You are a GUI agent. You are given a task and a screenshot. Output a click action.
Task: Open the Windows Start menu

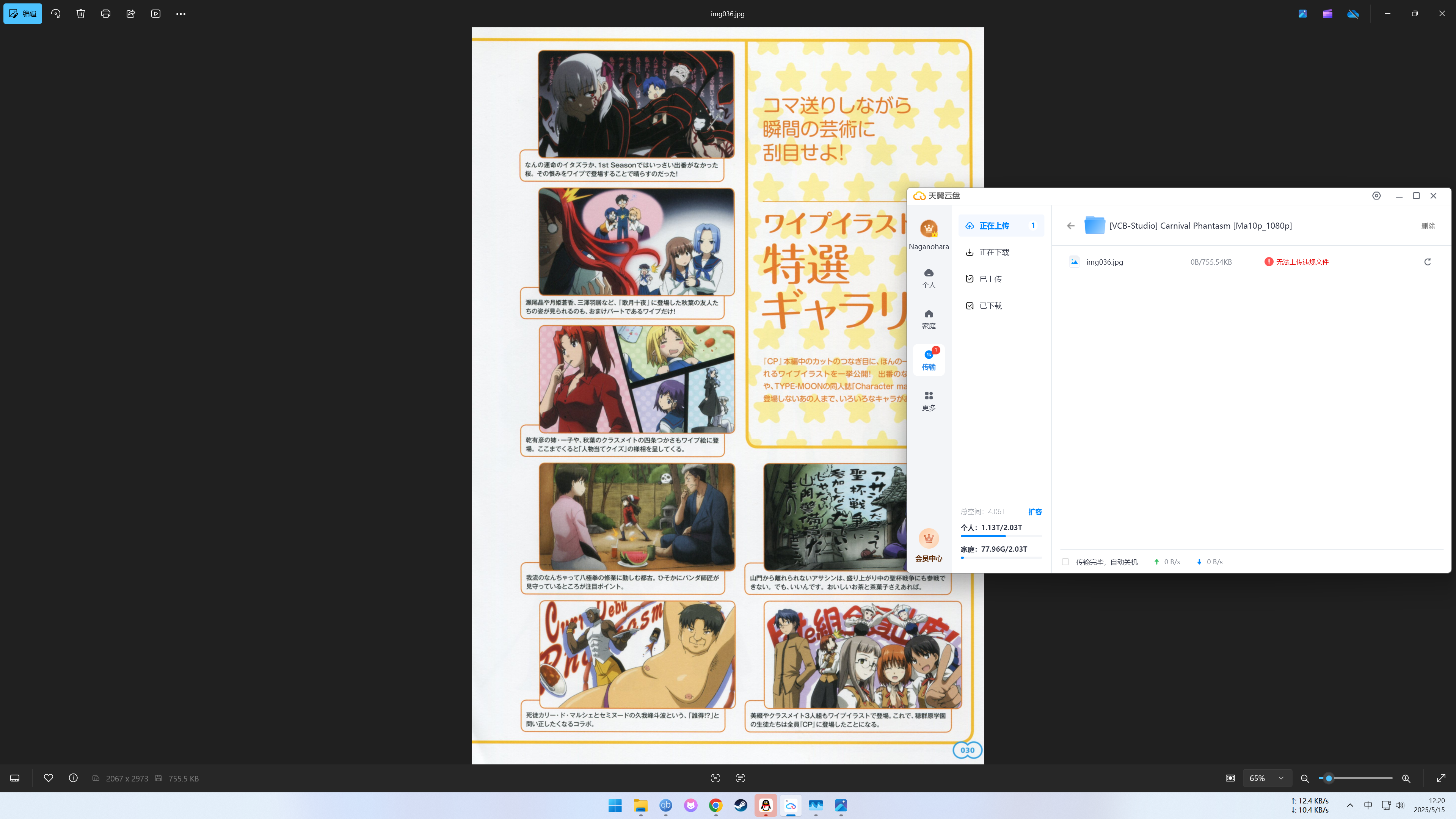[615, 805]
